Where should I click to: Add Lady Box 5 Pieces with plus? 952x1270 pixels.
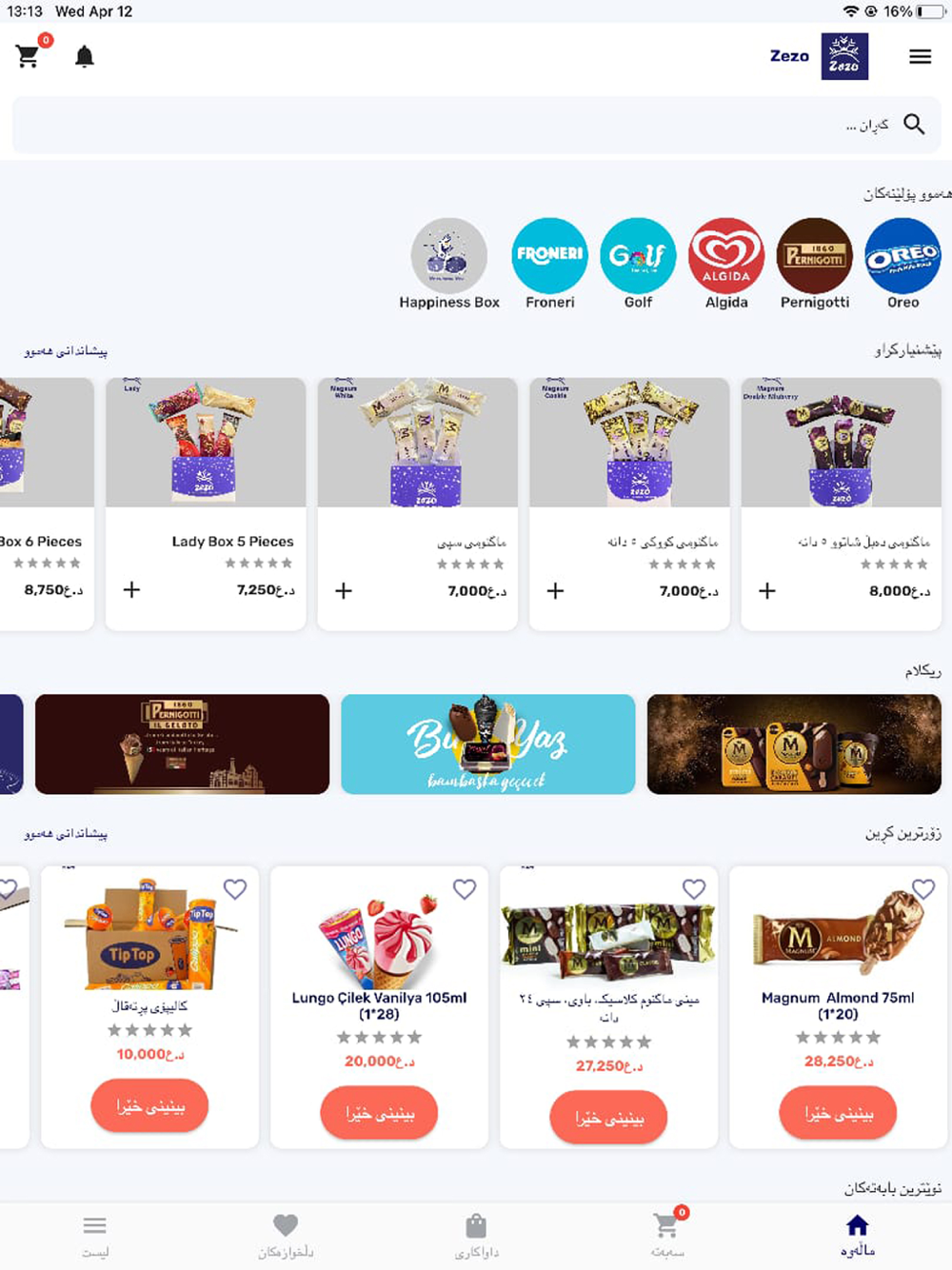pos(132,590)
